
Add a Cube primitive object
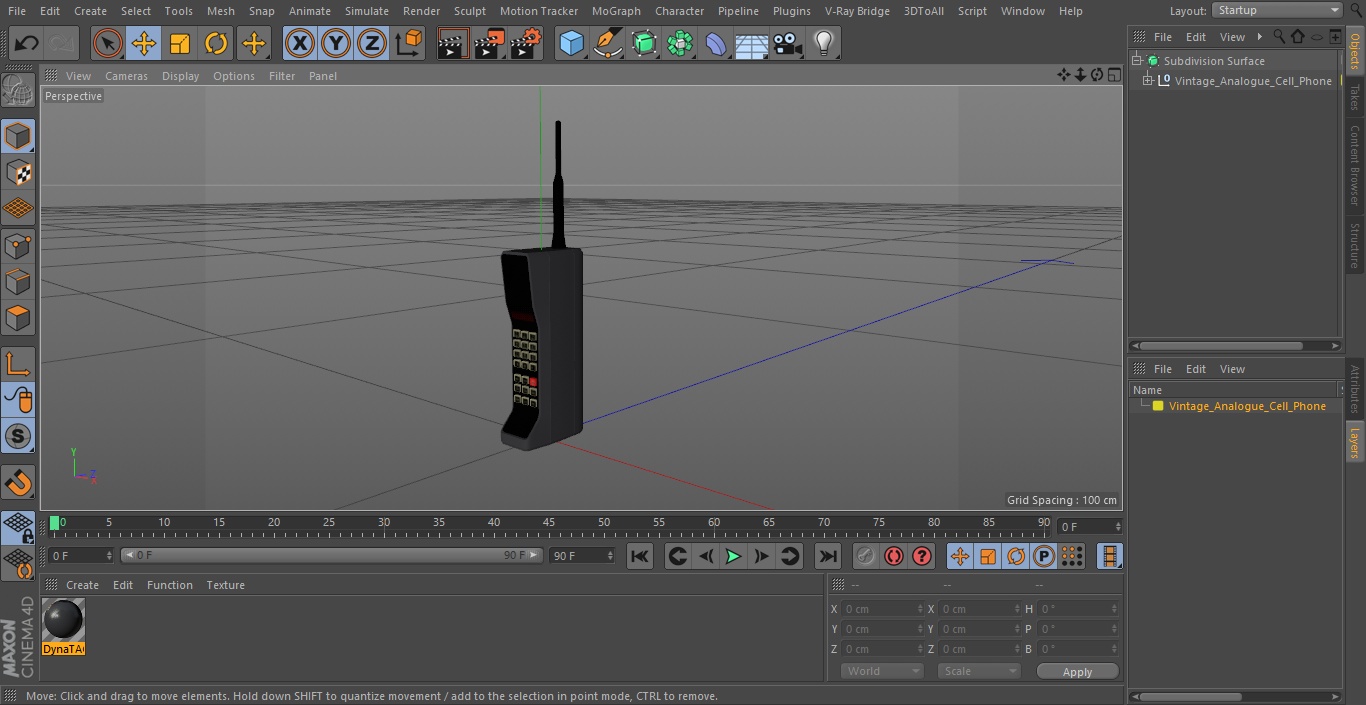[x=571, y=43]
